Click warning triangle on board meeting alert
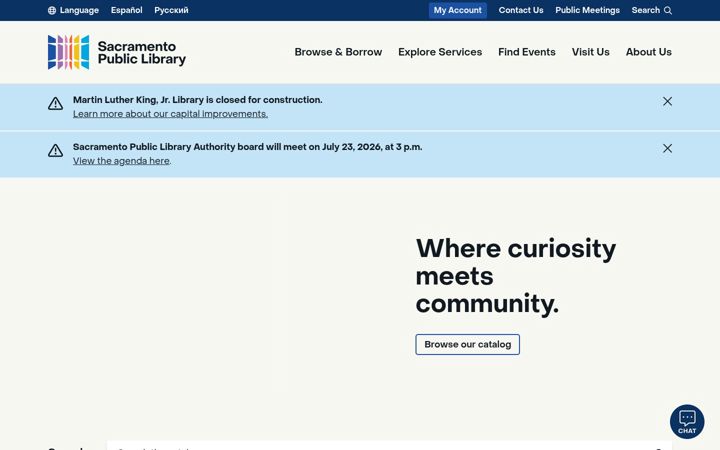720x450 pixels. pos(56,150)
